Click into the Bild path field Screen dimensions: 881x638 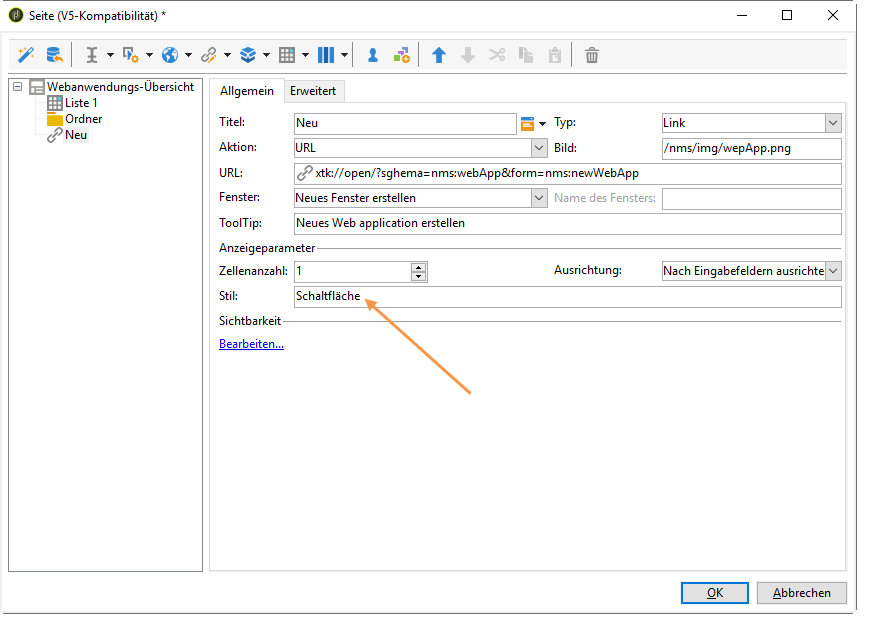[x=752, y=148]
